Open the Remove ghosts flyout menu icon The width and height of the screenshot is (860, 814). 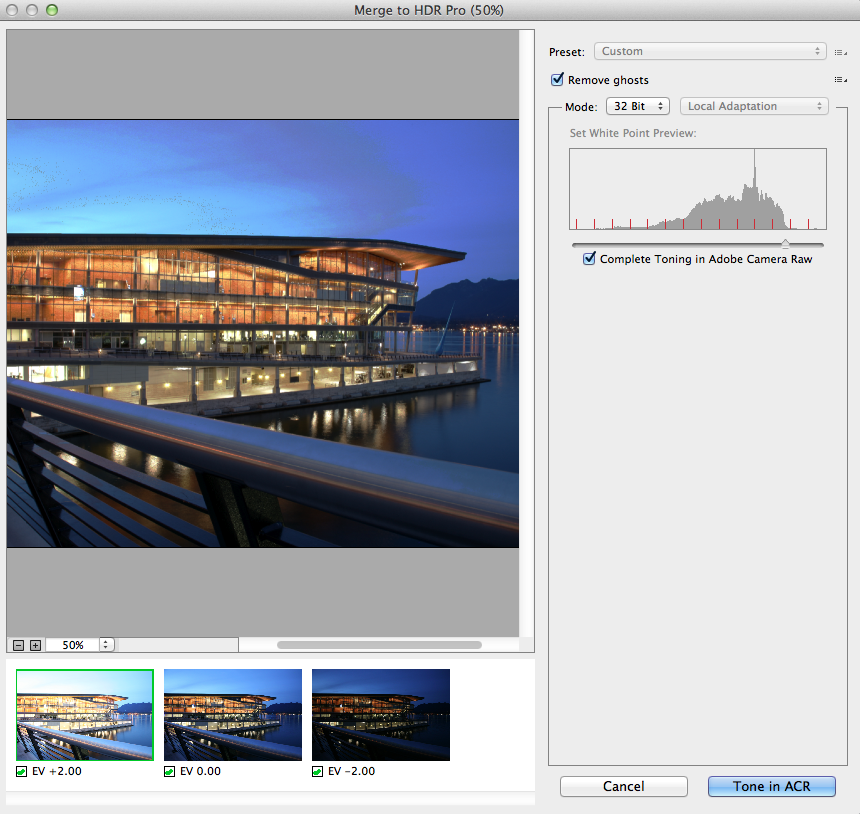(x=840, y=80)
